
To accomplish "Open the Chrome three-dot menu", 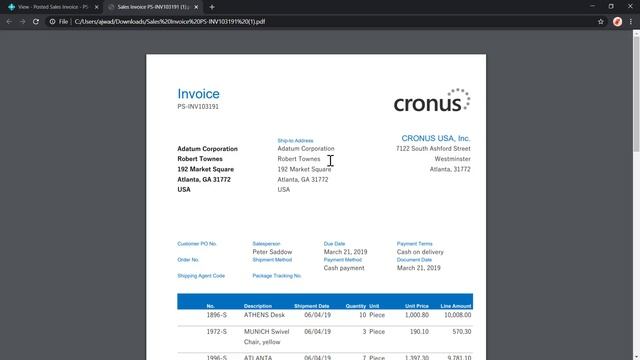I will click(x=631, y=22).
